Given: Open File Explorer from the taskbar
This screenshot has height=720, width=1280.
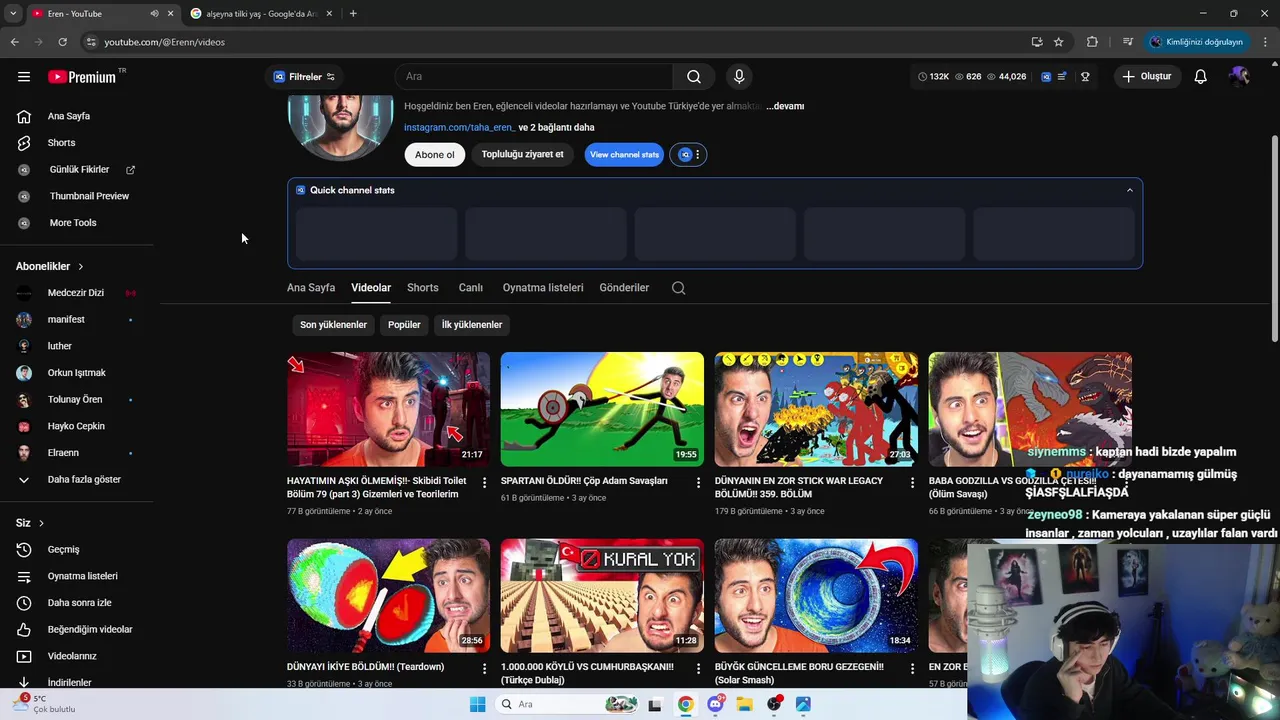Looking at the screenshot, I should (x=744, y=704).
